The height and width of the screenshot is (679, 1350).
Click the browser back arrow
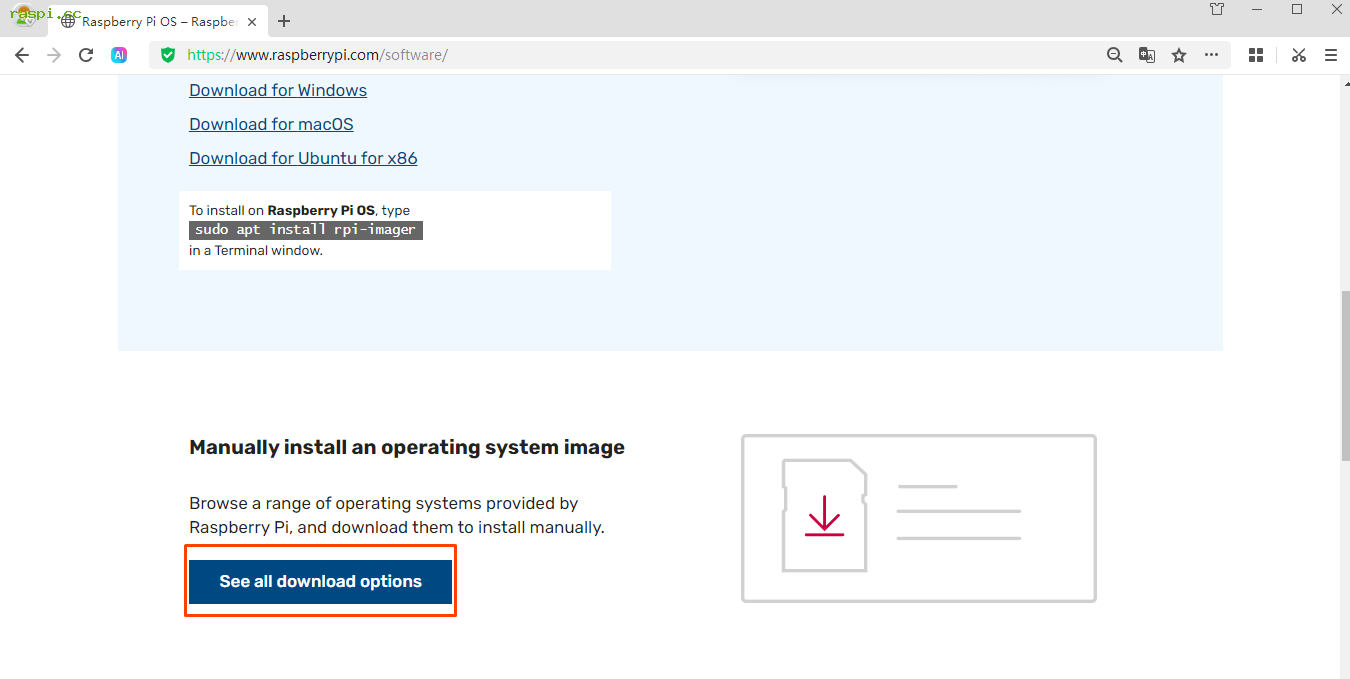(x=21, y=55)
